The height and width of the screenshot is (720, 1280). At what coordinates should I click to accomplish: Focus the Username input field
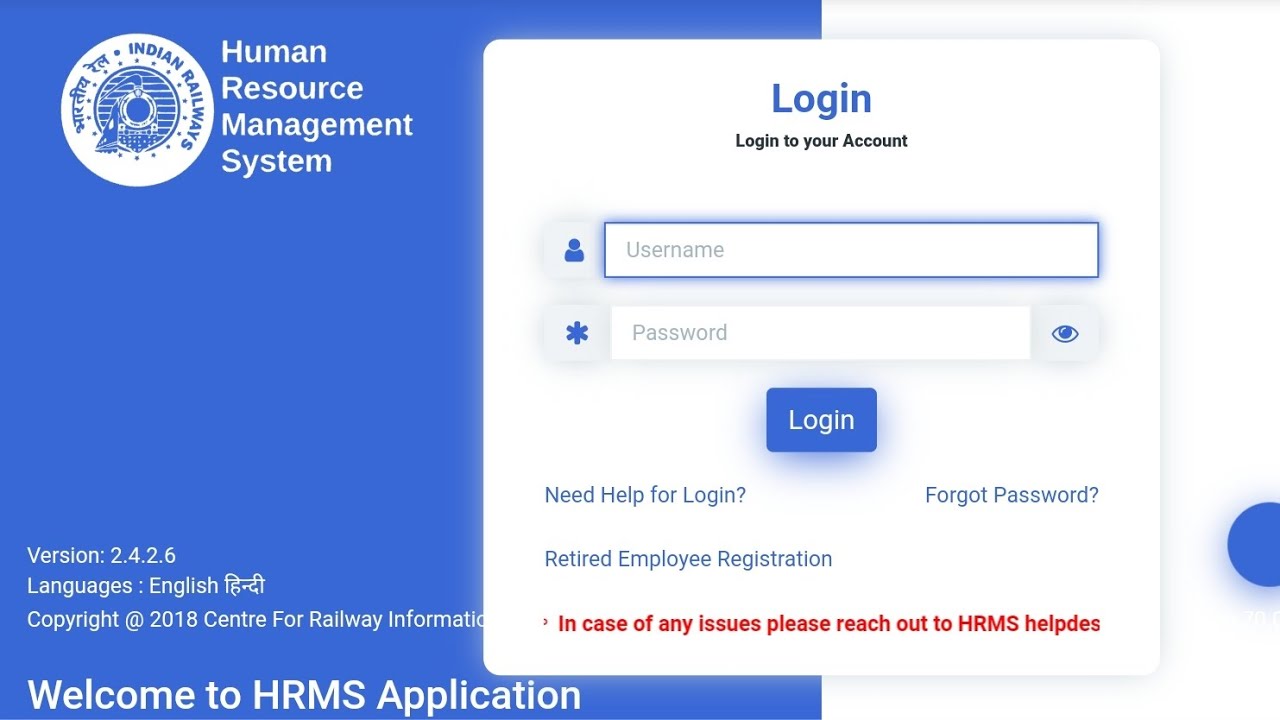click(x=851, y=250)
